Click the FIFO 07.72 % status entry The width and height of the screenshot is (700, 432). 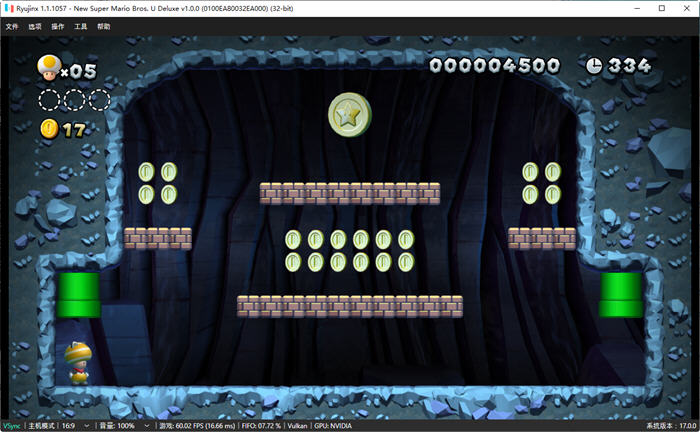click(x=261, y=426)
